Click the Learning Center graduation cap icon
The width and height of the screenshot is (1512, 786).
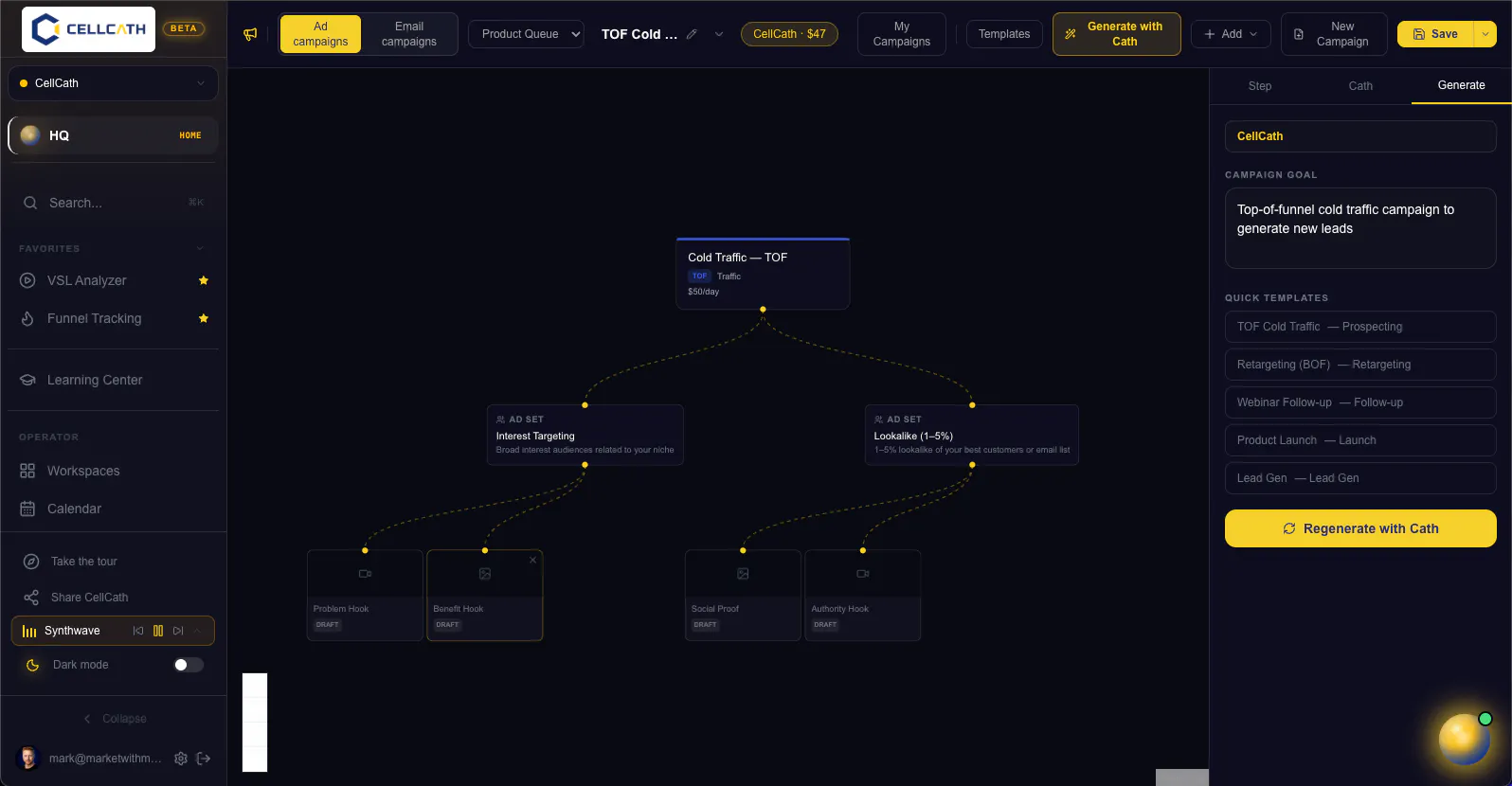coord(27,380)
